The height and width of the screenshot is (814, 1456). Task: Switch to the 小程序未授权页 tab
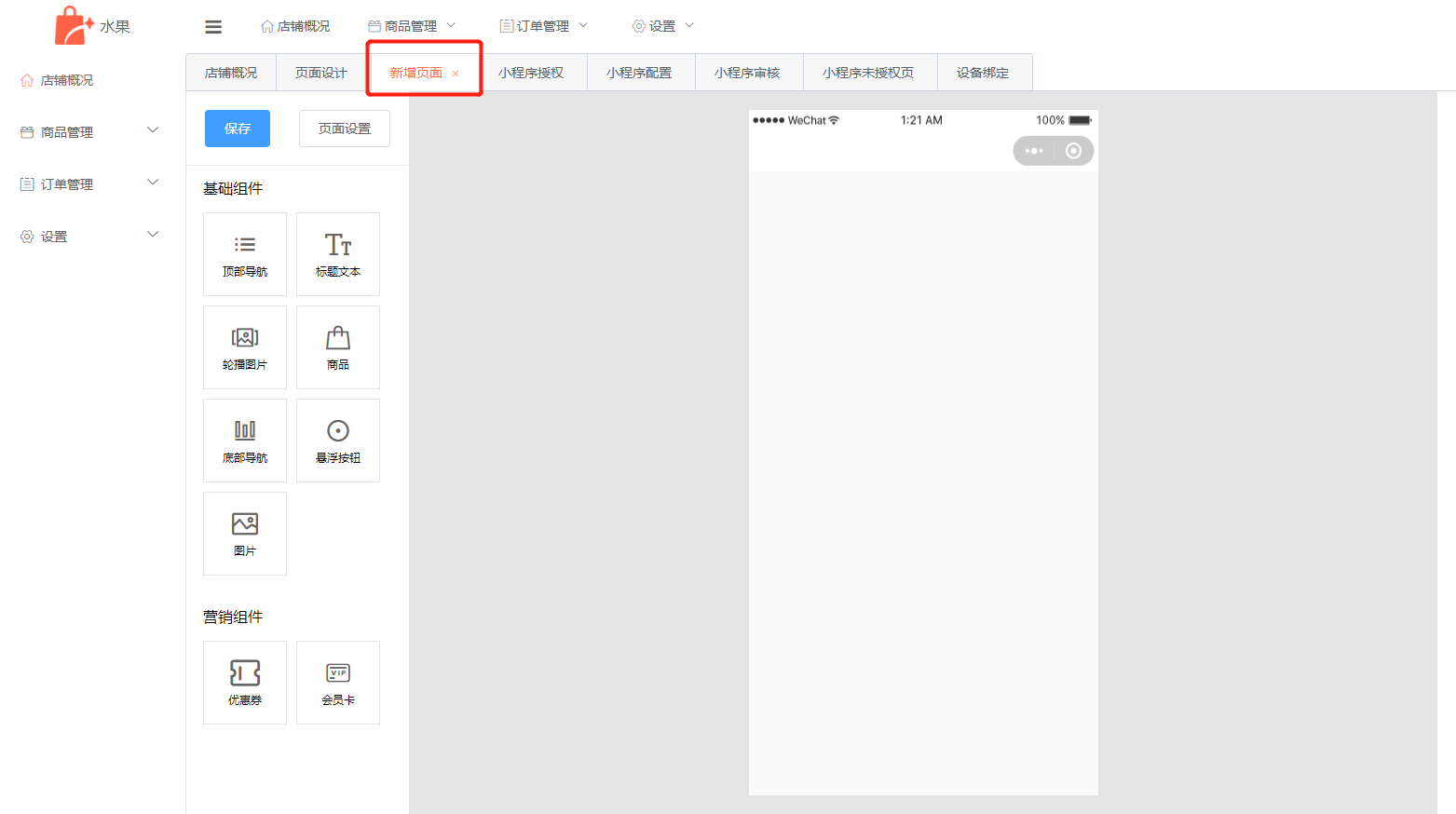(x=868, y=73)
